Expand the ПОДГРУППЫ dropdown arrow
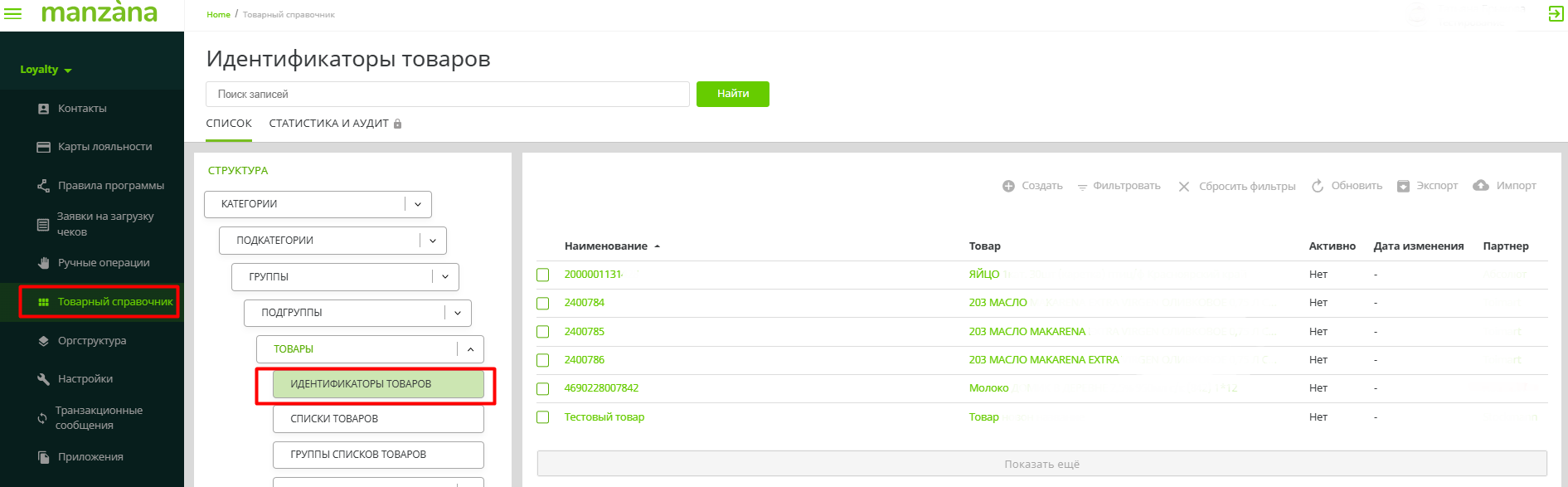The image size is (1568, 487). tap(458, 313)
